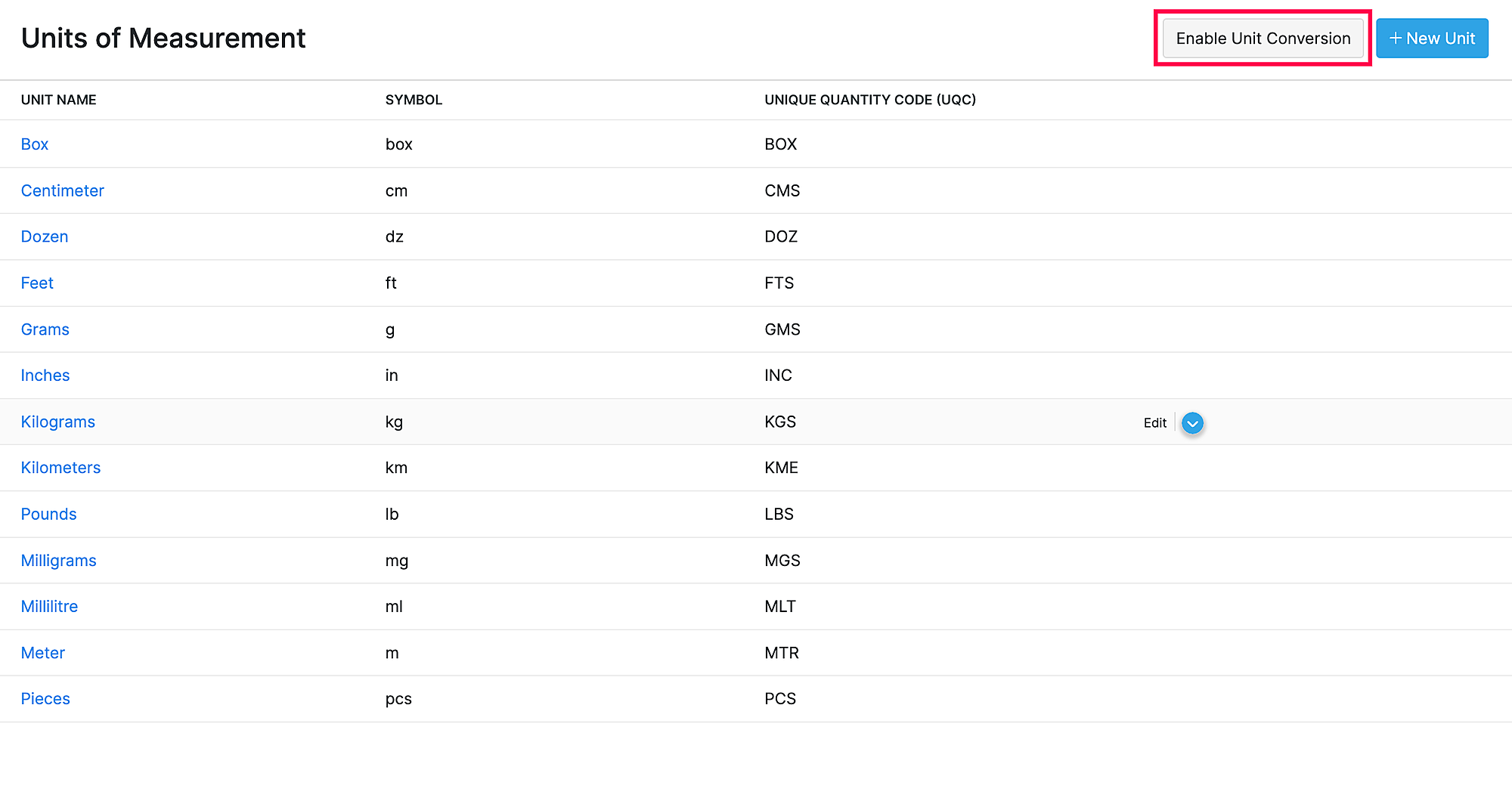The height and width of the screenshot is (807, 1512).
Task: Click Edit on the Kilograms row
Action: [x=1154, y=423]
